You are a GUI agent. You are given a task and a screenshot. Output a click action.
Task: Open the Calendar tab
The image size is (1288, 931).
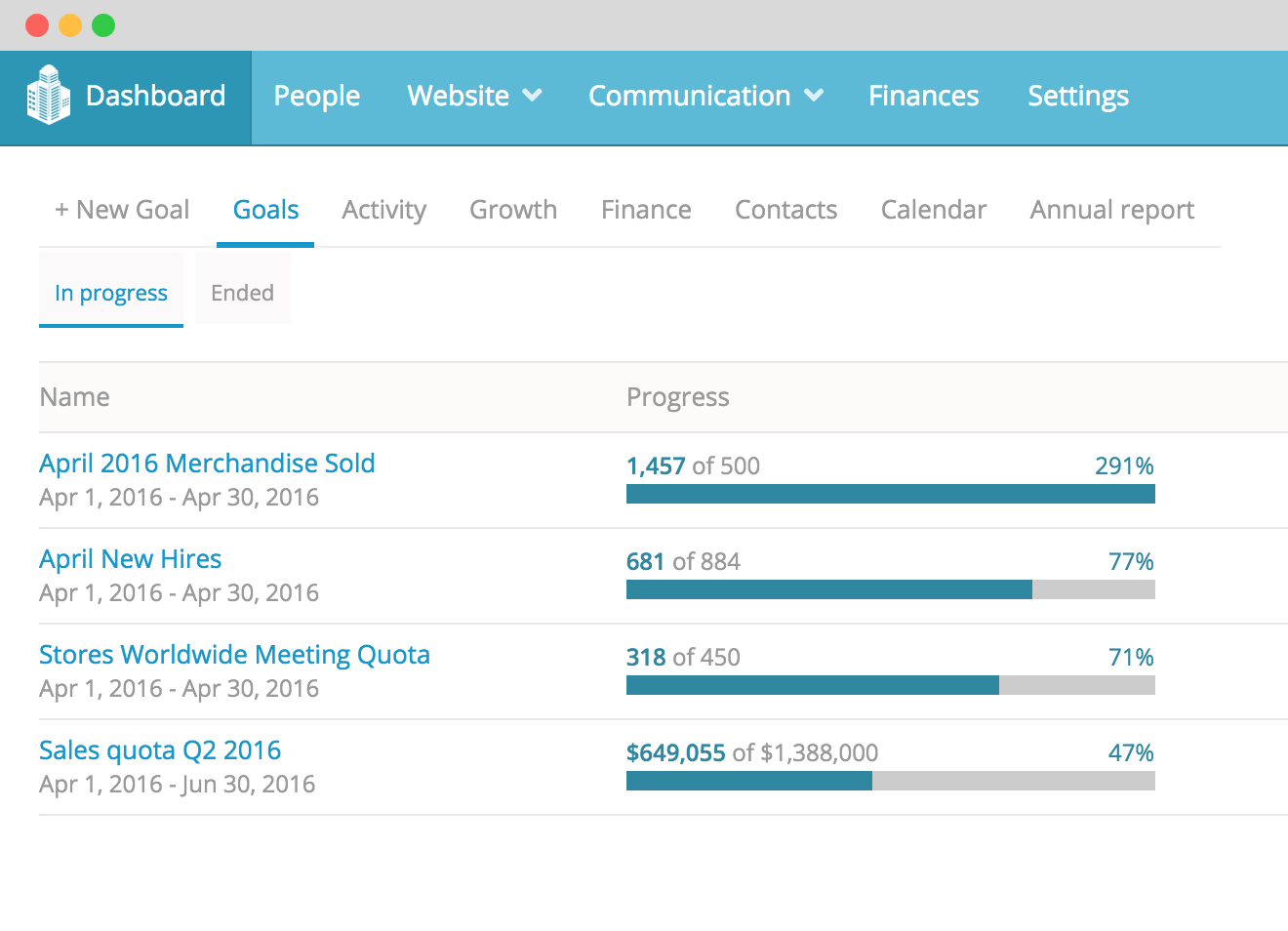point(933,210)
